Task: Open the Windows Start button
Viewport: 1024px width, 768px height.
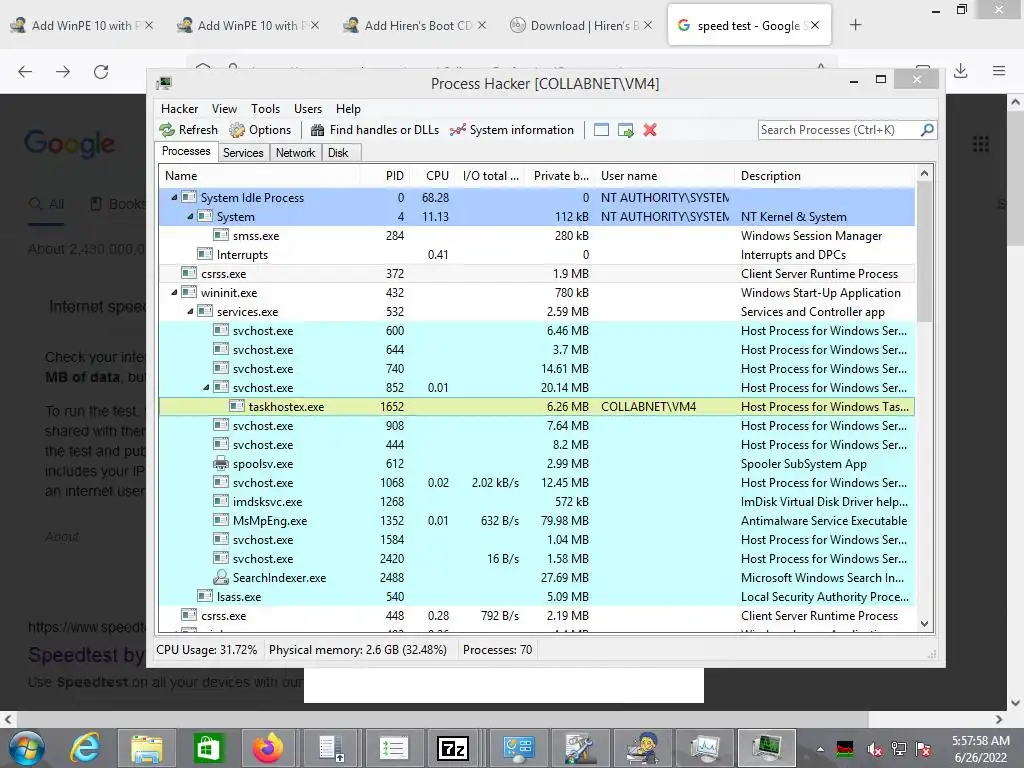Action: pos(27,748)
